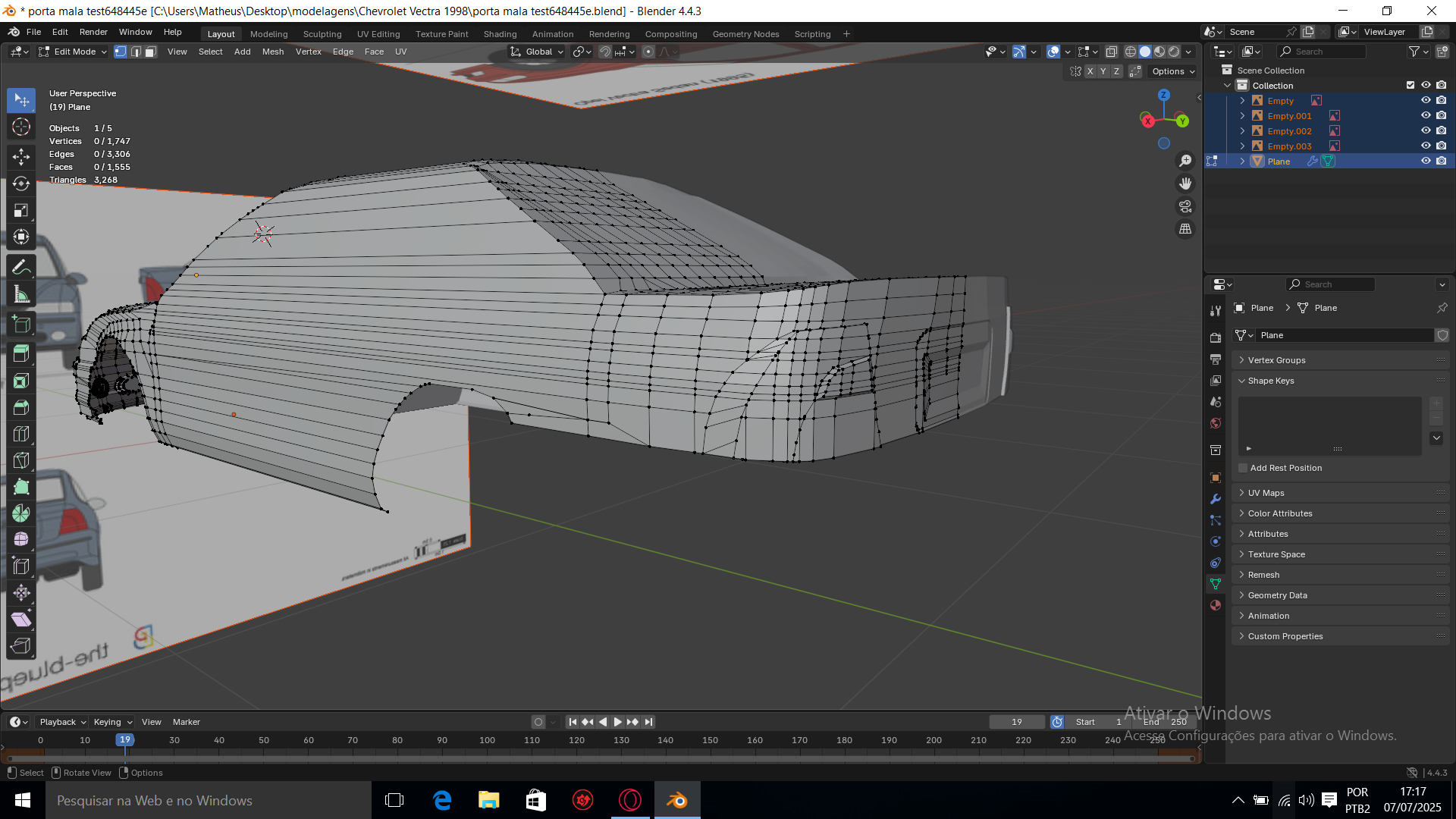Image resolution: width=1456 pixels, height=819 pixels.
Task: Click the zoom magnifier viewport gizmo
Action: point(1185,161)
